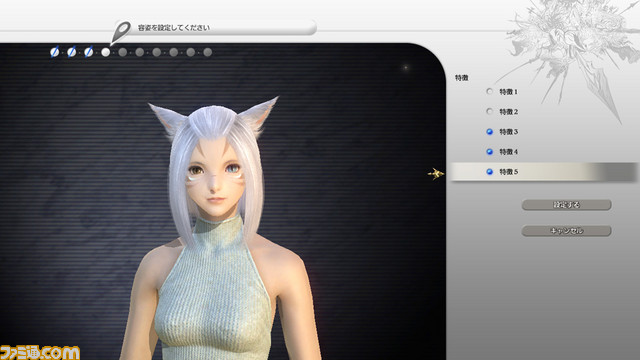Select the 特徴1 radio option

pyautogui.click(x=489, y=91)
